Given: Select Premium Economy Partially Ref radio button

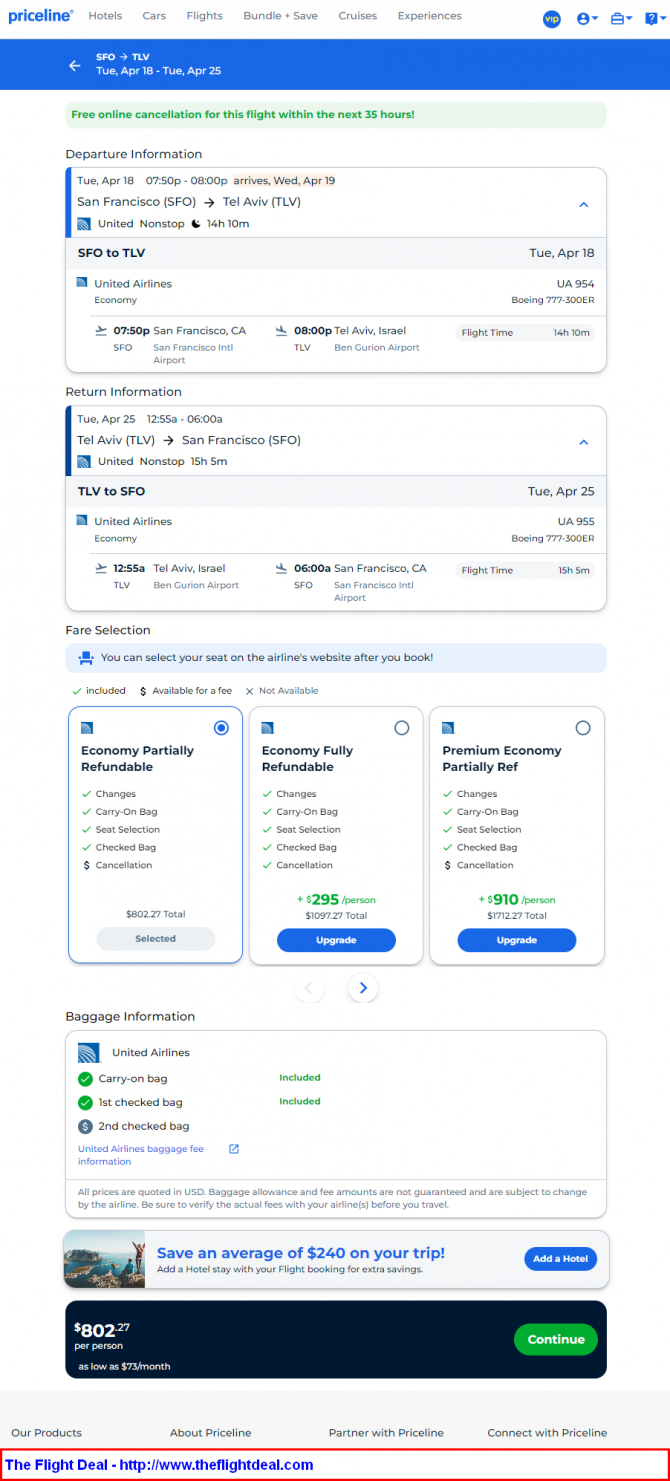Looking at the screenshot, I should click(583, 728).
